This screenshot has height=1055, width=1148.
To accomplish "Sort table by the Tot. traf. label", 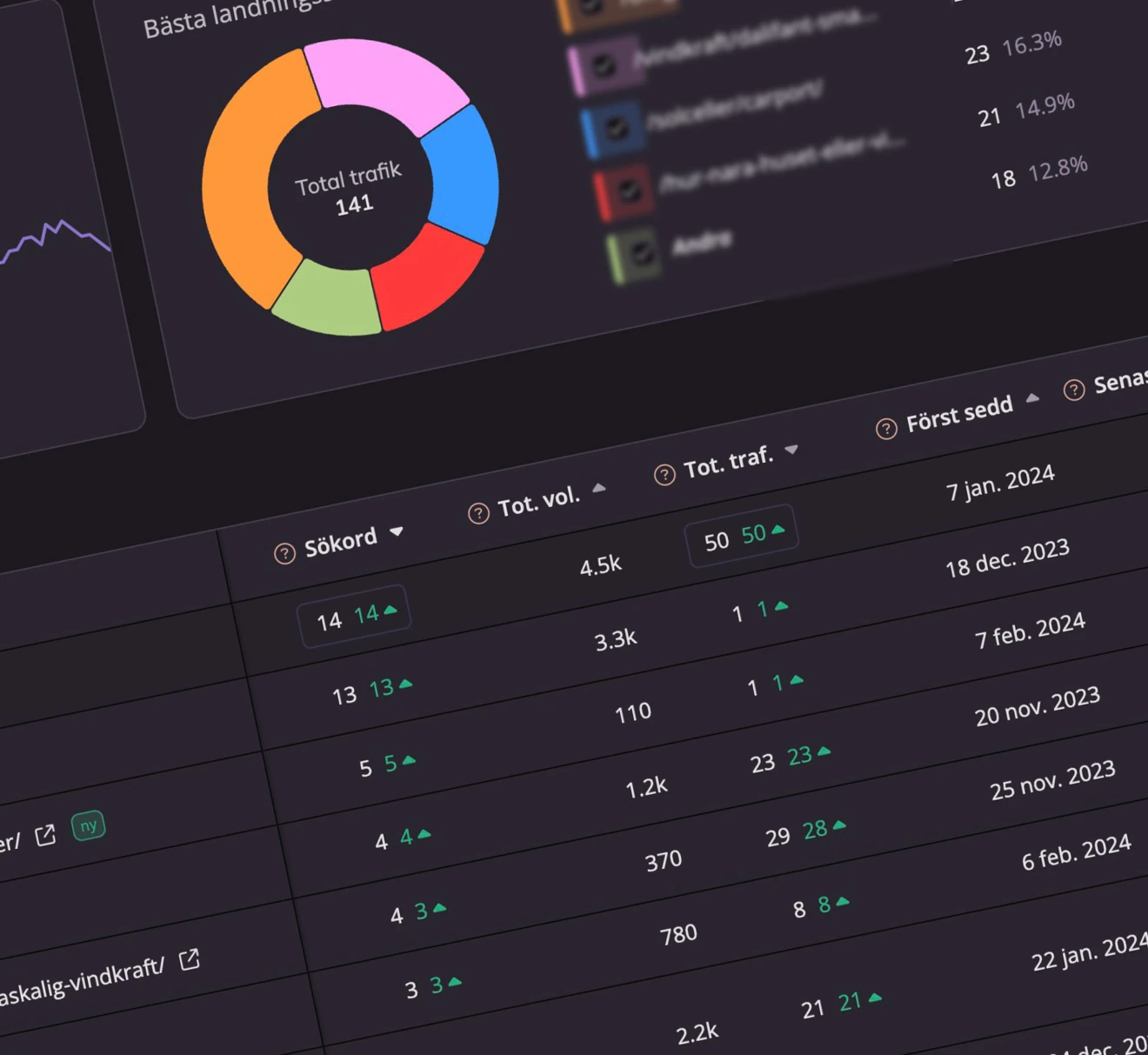I will point(729,463).
